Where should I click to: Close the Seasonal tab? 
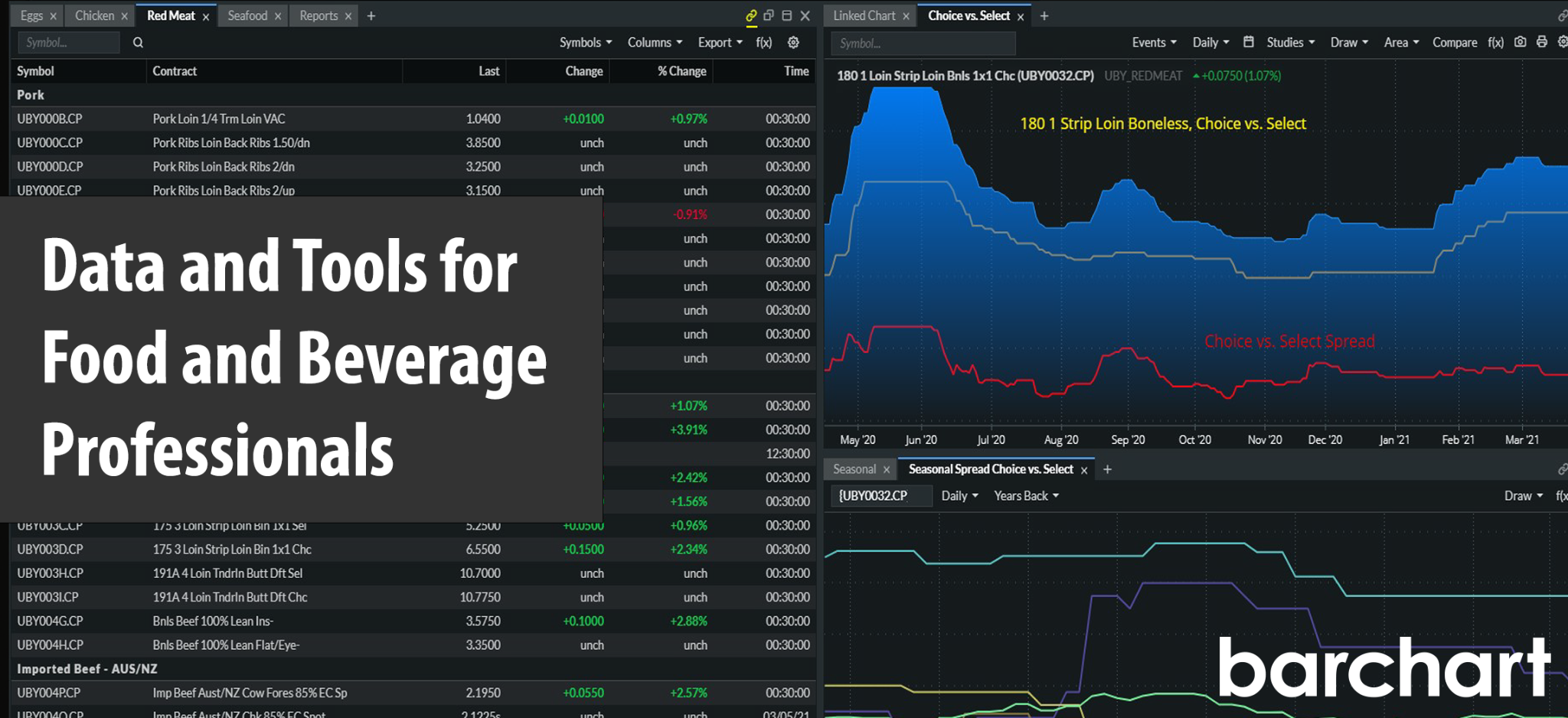[x=887, y=470]
